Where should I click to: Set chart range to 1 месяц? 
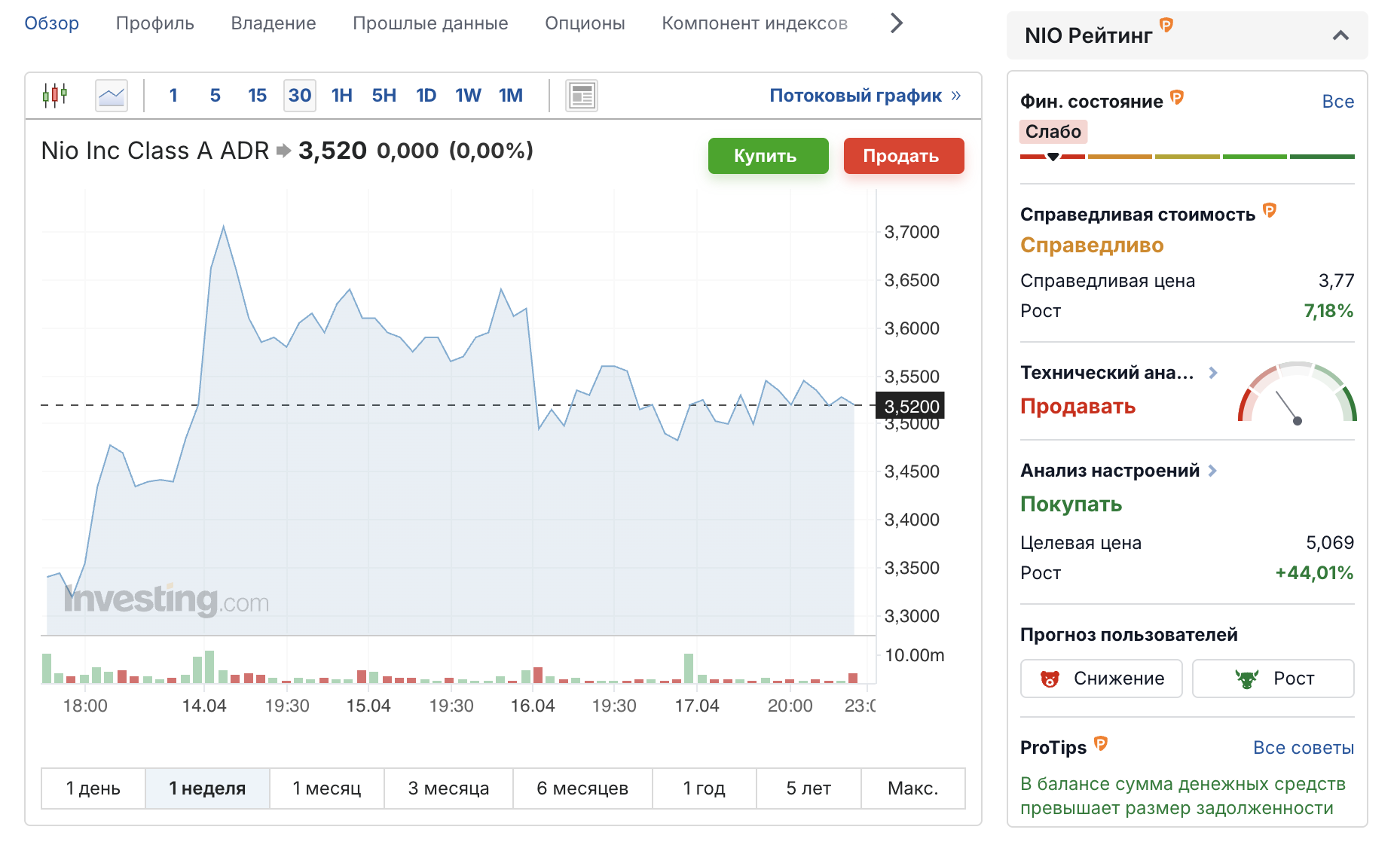click(x=327, y=788)
